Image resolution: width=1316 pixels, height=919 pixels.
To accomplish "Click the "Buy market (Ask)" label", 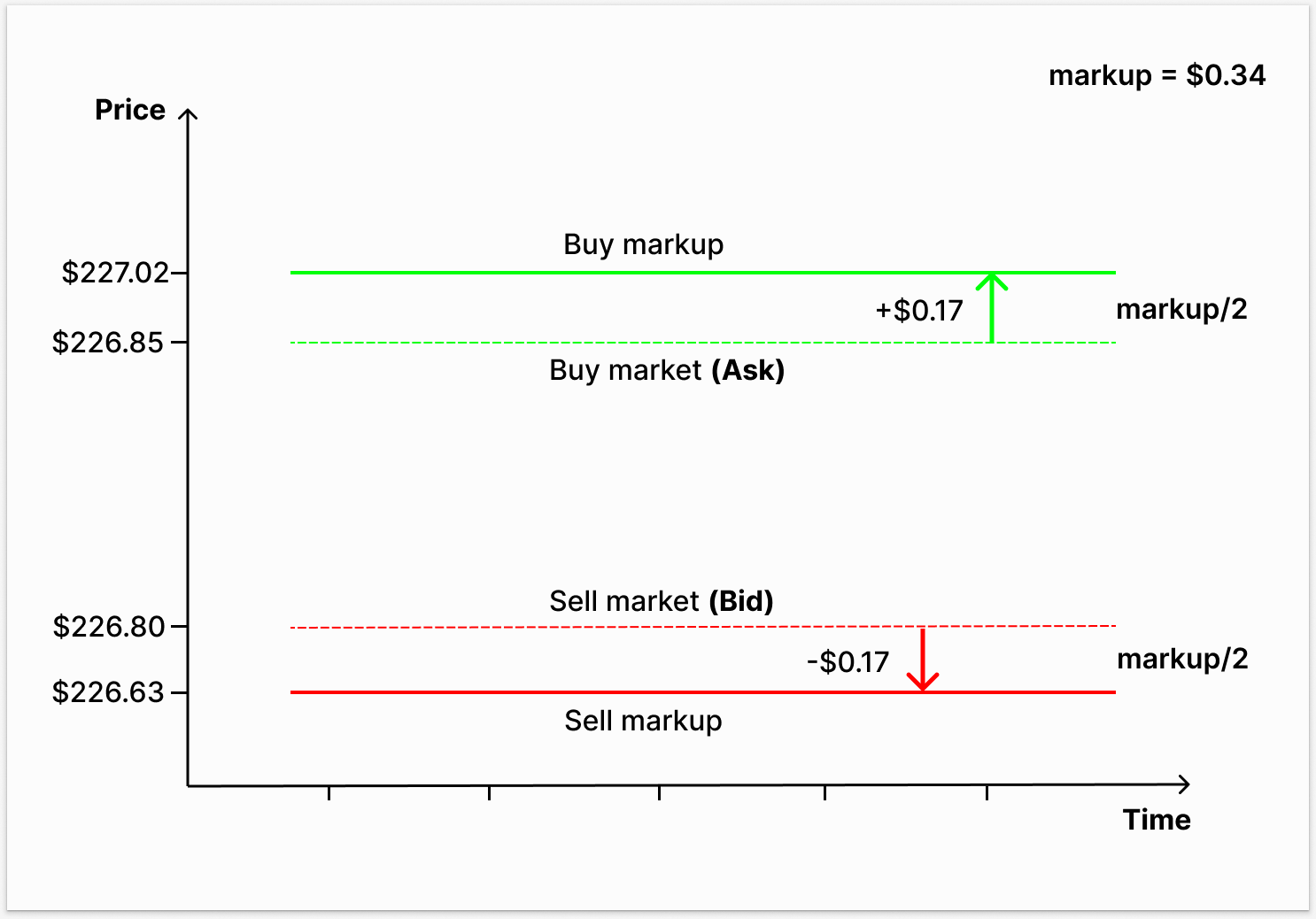I will (667, 370).
